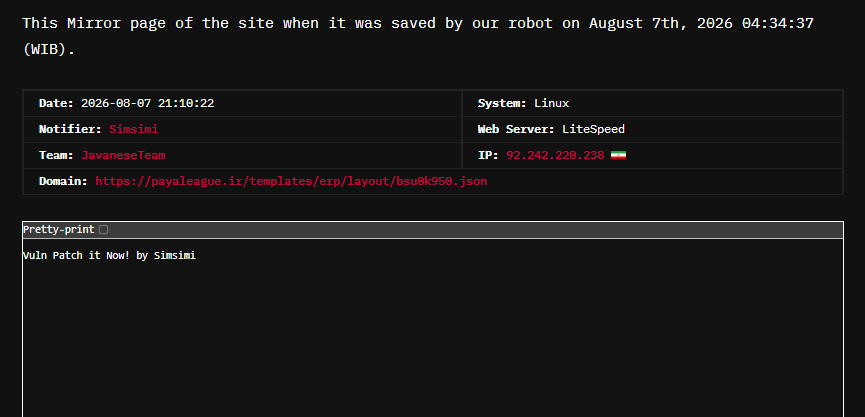Image resolution: width=865 pixels, height=417 pixels.
Task: Click the Date label
Action: click(x=56, y=103)
